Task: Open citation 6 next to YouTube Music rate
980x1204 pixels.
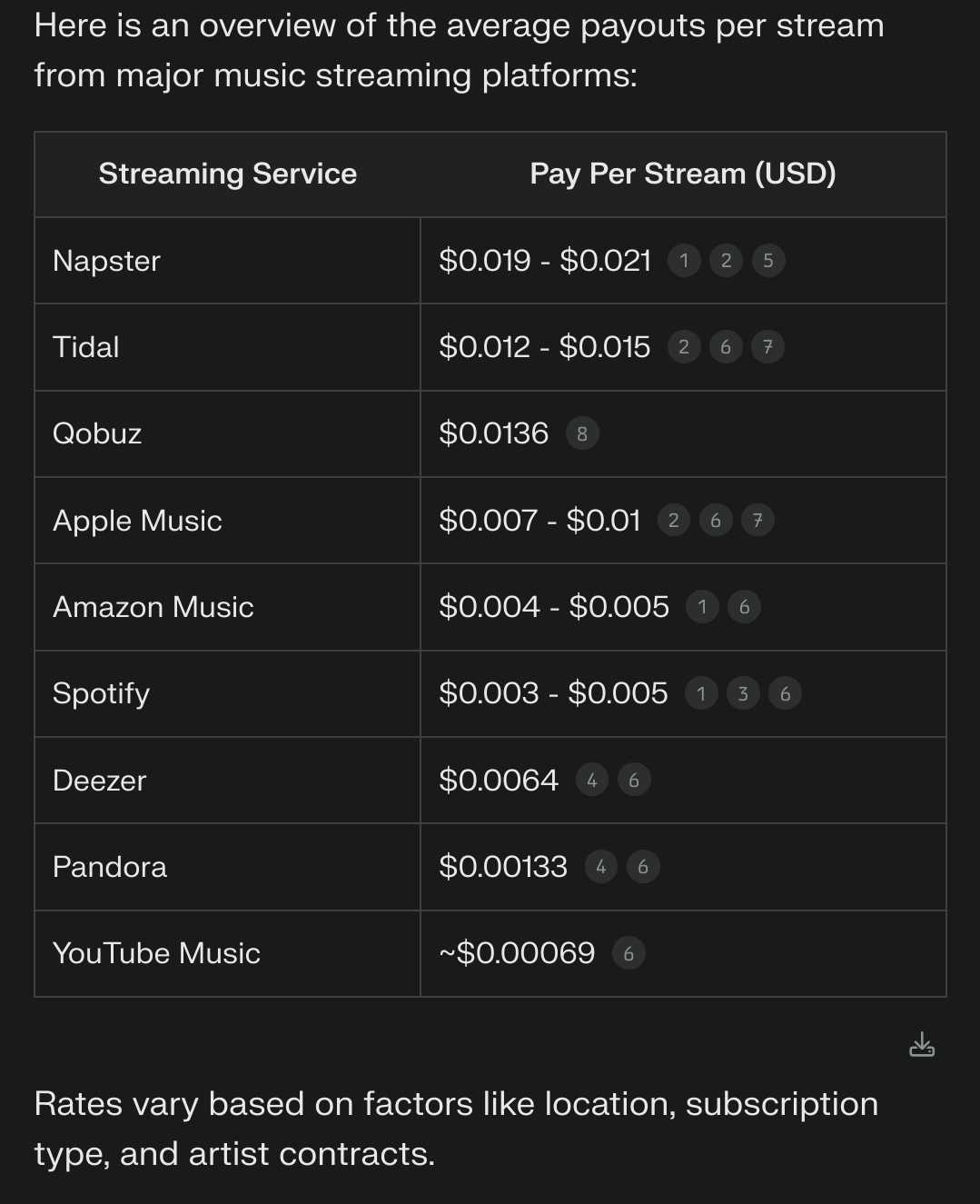Action: coord(629,954)
